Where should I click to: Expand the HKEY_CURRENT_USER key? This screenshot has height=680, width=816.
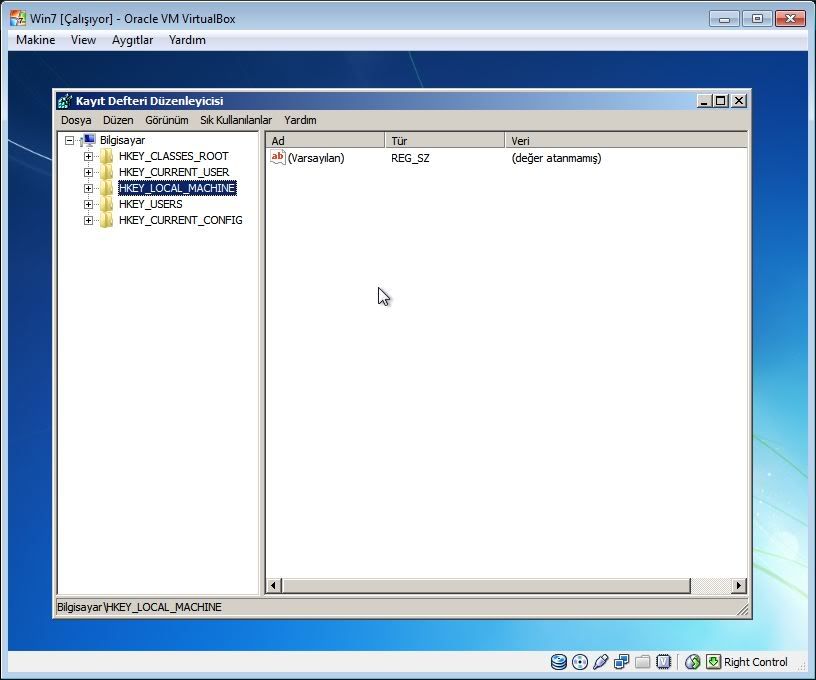pos(89,172)
